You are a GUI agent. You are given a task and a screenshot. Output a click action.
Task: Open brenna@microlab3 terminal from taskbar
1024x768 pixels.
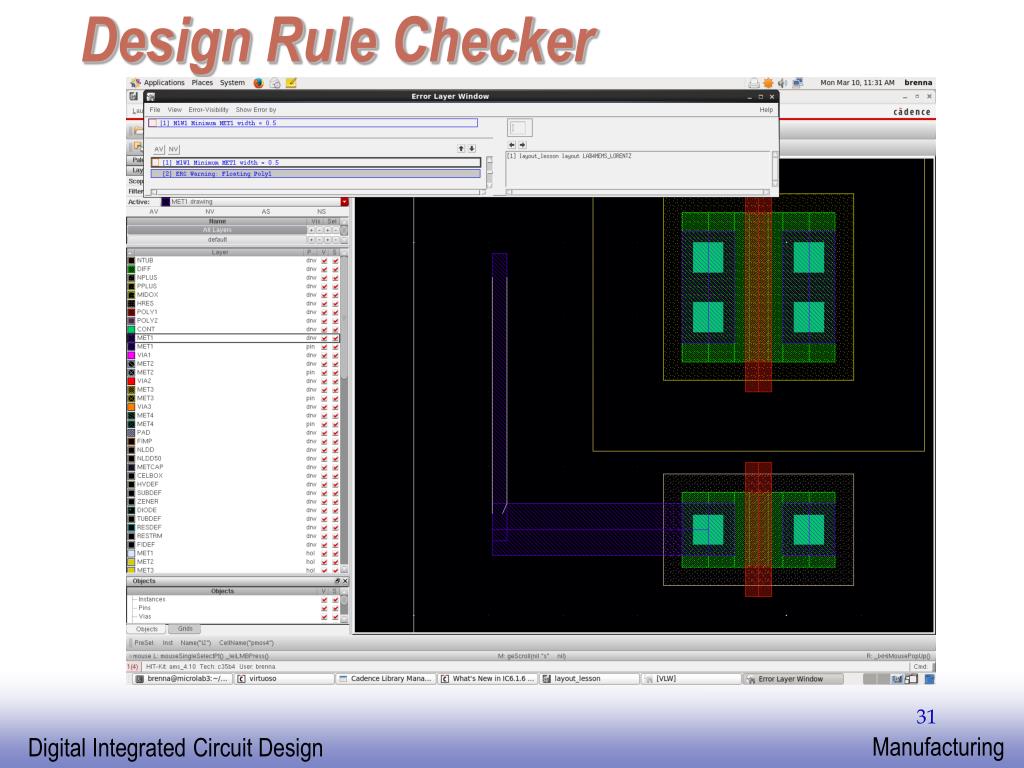click(x=182, y=679)
